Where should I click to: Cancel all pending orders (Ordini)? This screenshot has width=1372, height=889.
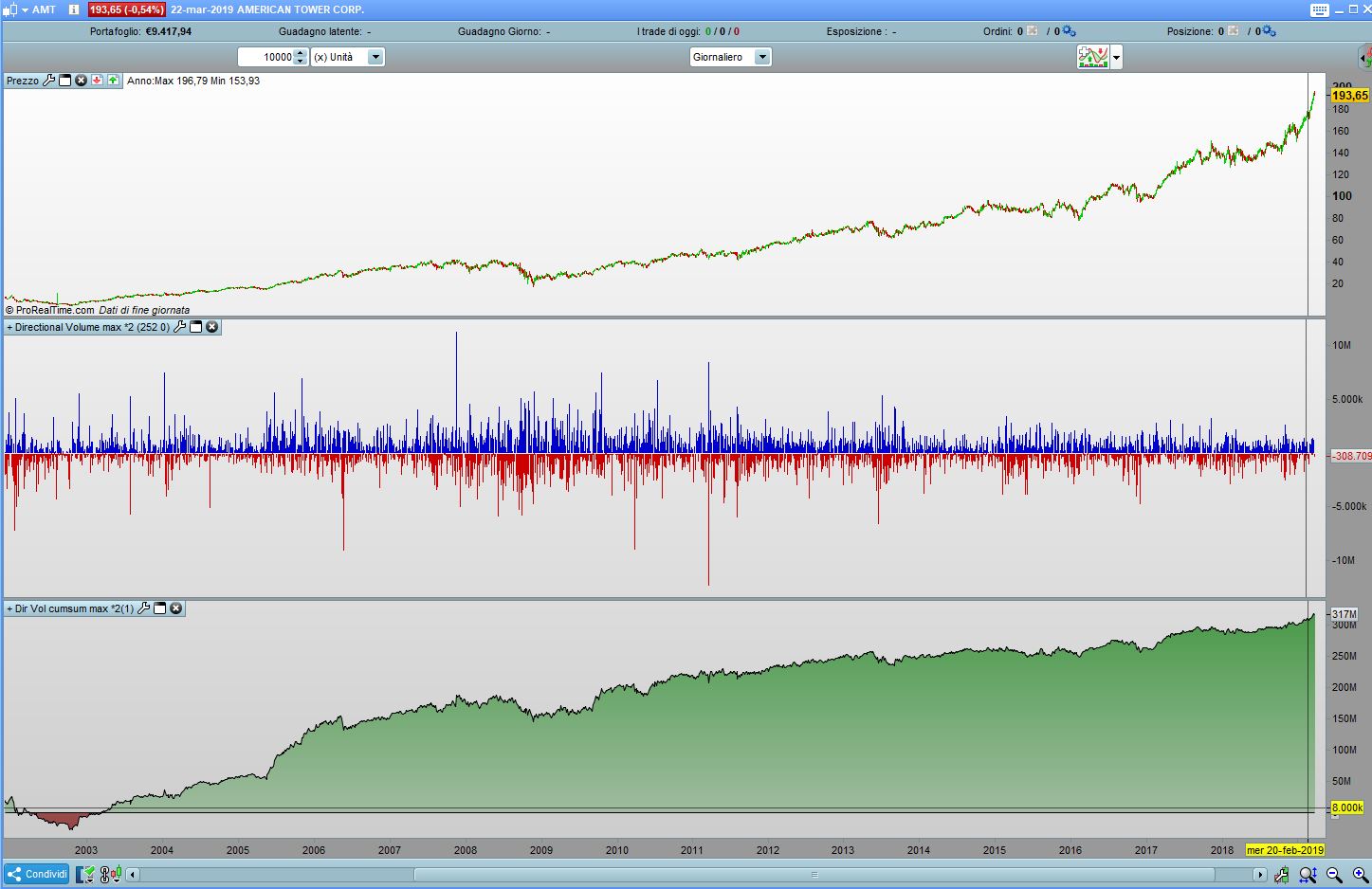click(1033, 31)
